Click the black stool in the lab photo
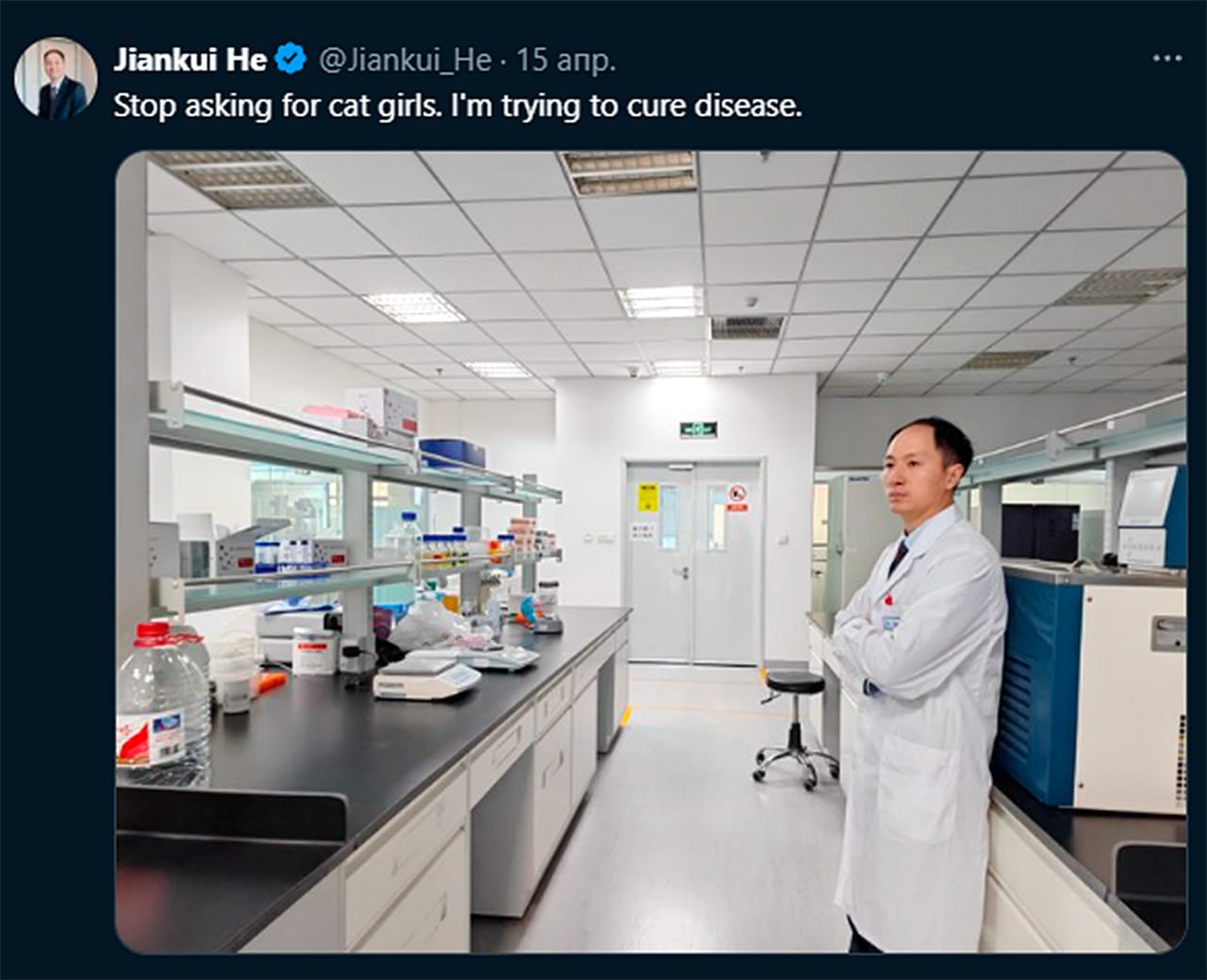This screenshot has height=980, width=1207. [795, 728]
